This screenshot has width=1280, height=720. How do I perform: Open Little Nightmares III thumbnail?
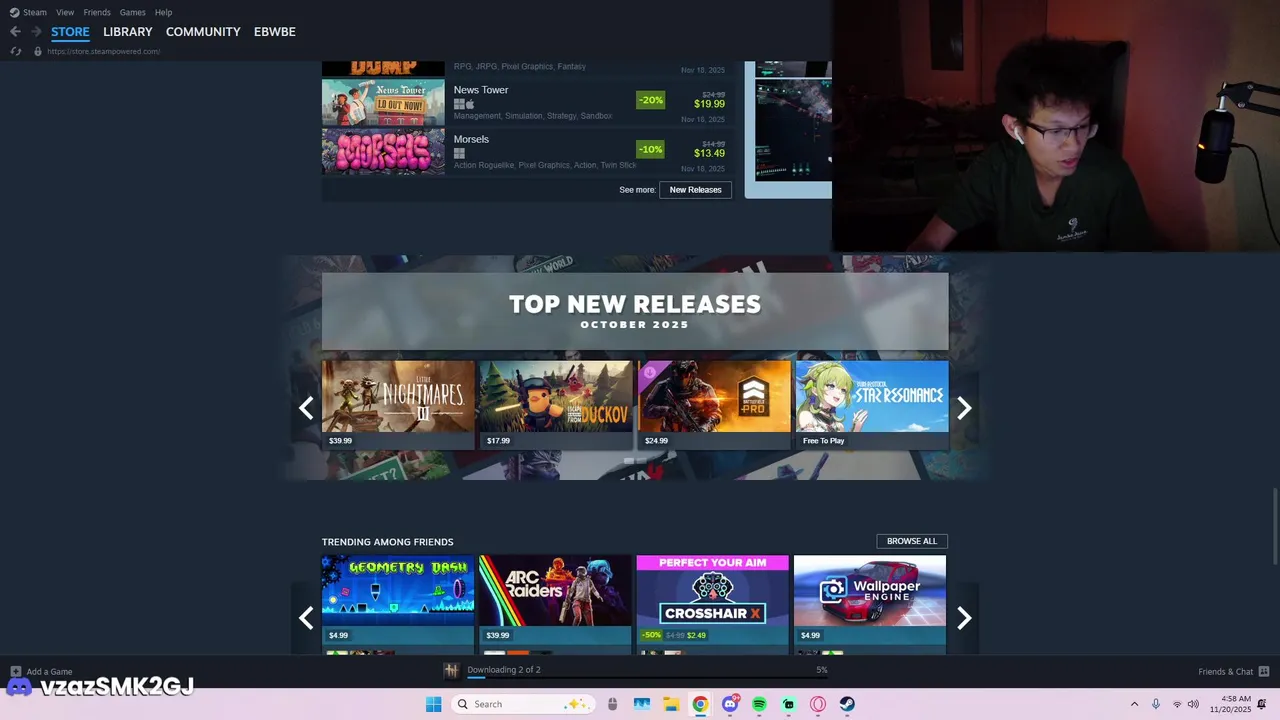pos(398,405)
